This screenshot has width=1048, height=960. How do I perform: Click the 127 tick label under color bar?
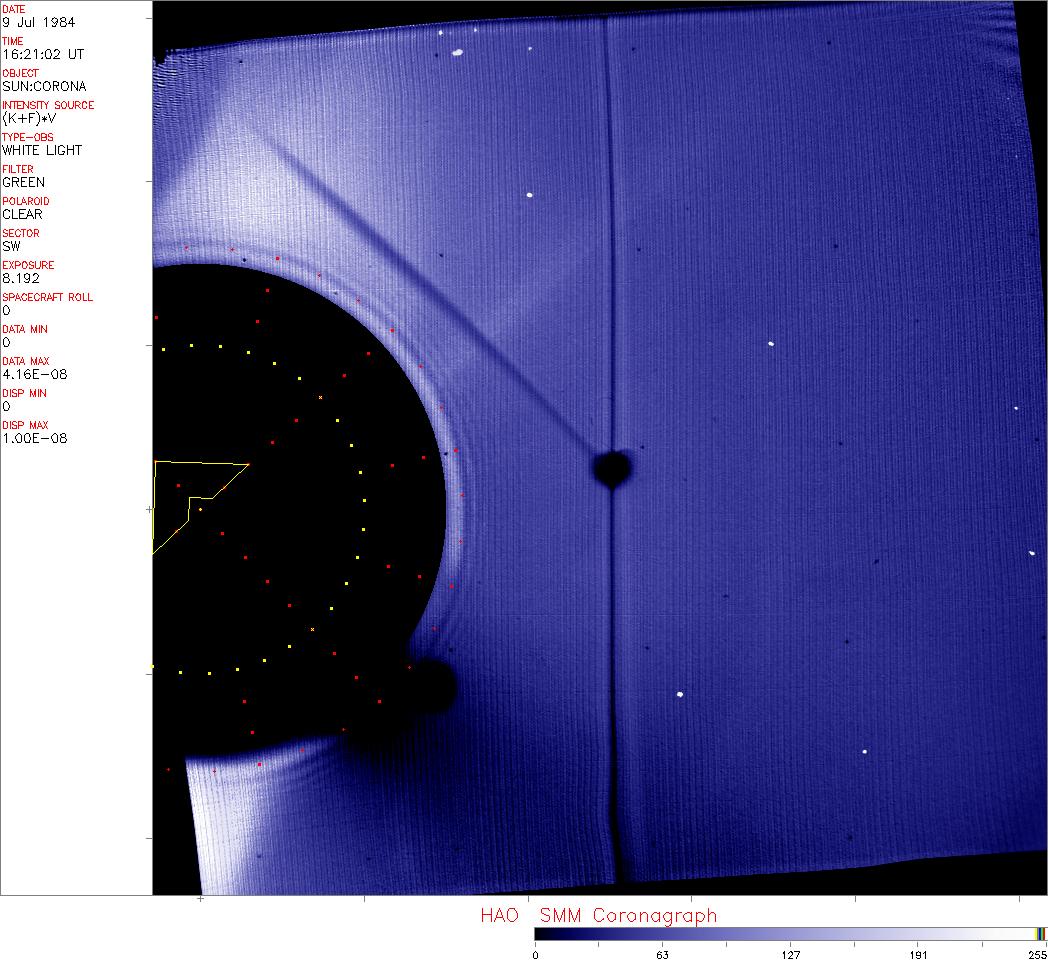(790, 954)
